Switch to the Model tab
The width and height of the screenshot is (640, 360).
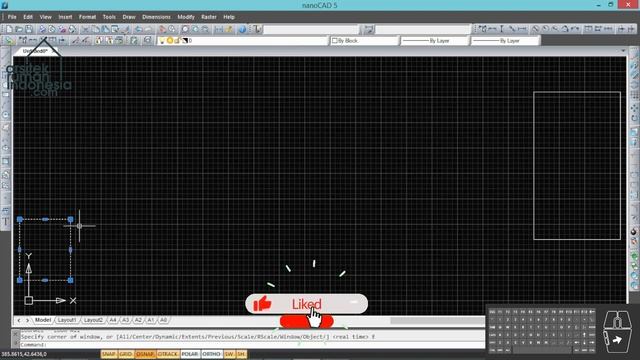click(x=43, y=320)
